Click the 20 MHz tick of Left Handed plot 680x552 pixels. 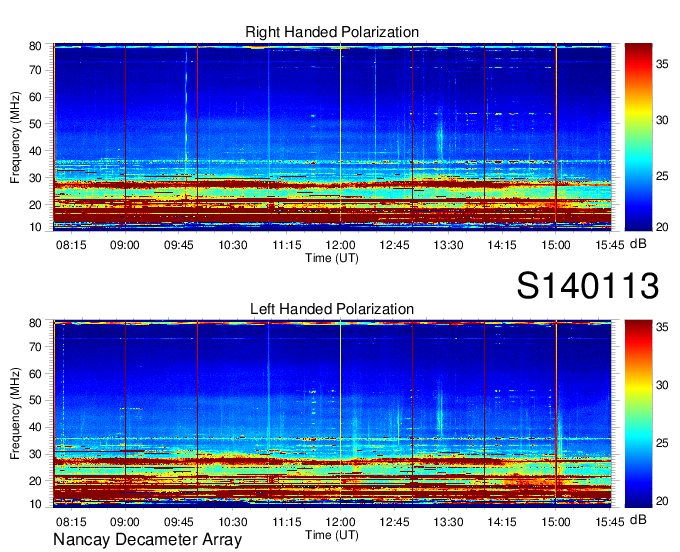pyautogui.click(x=35, y=481)
